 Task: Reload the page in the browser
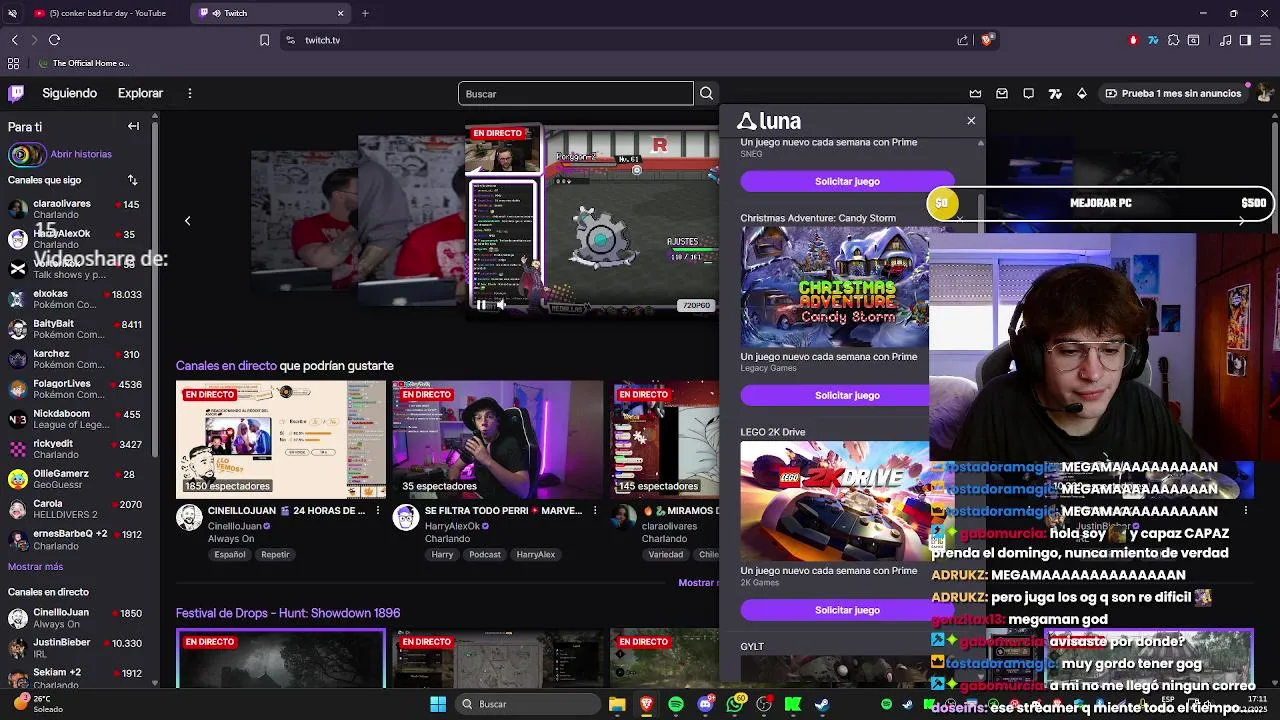[x=54, y=40]
